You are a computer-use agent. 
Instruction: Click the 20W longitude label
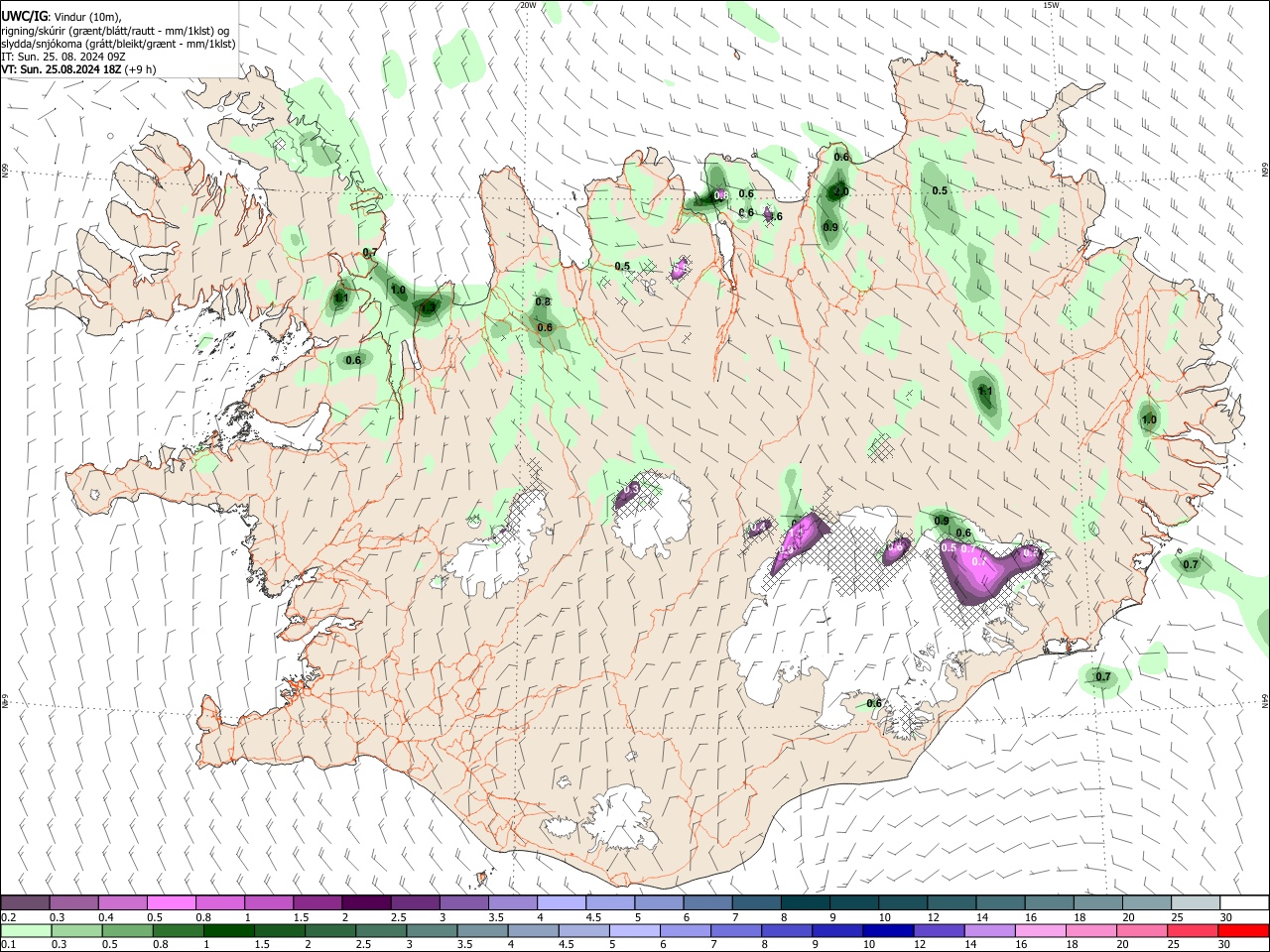click(529, 5)
